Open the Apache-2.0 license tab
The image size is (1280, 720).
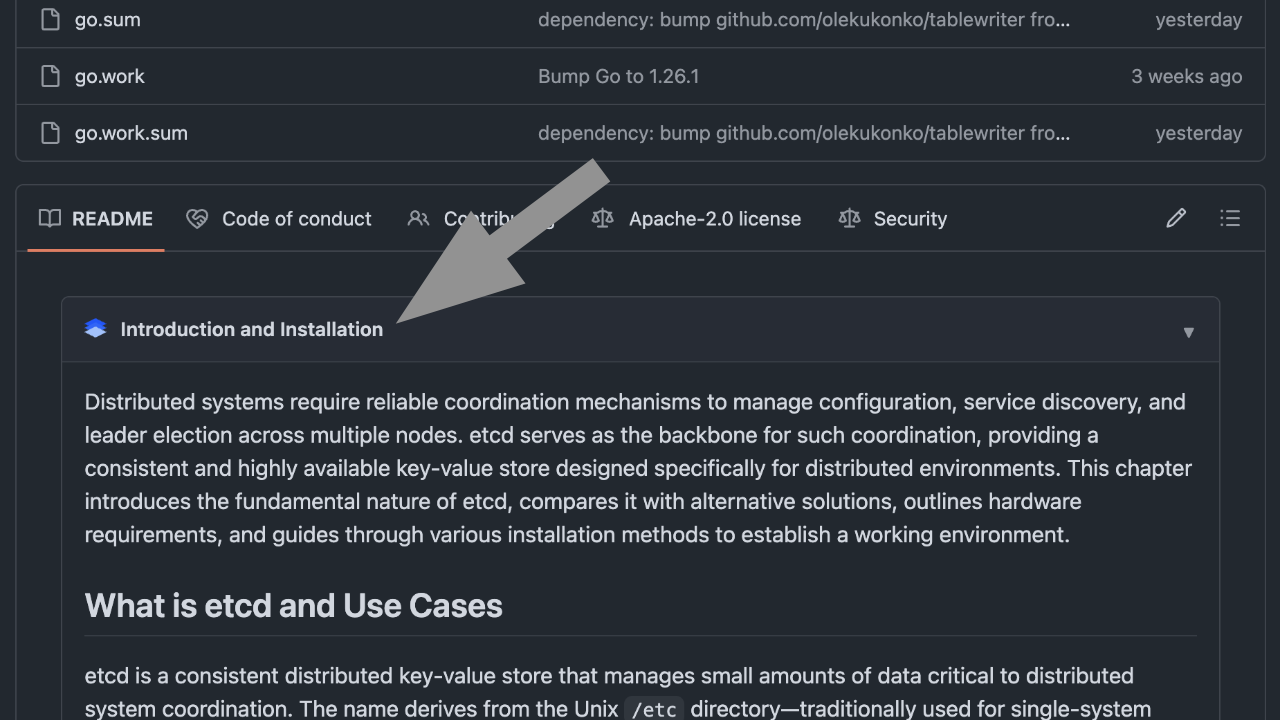[x=714, y=218]
